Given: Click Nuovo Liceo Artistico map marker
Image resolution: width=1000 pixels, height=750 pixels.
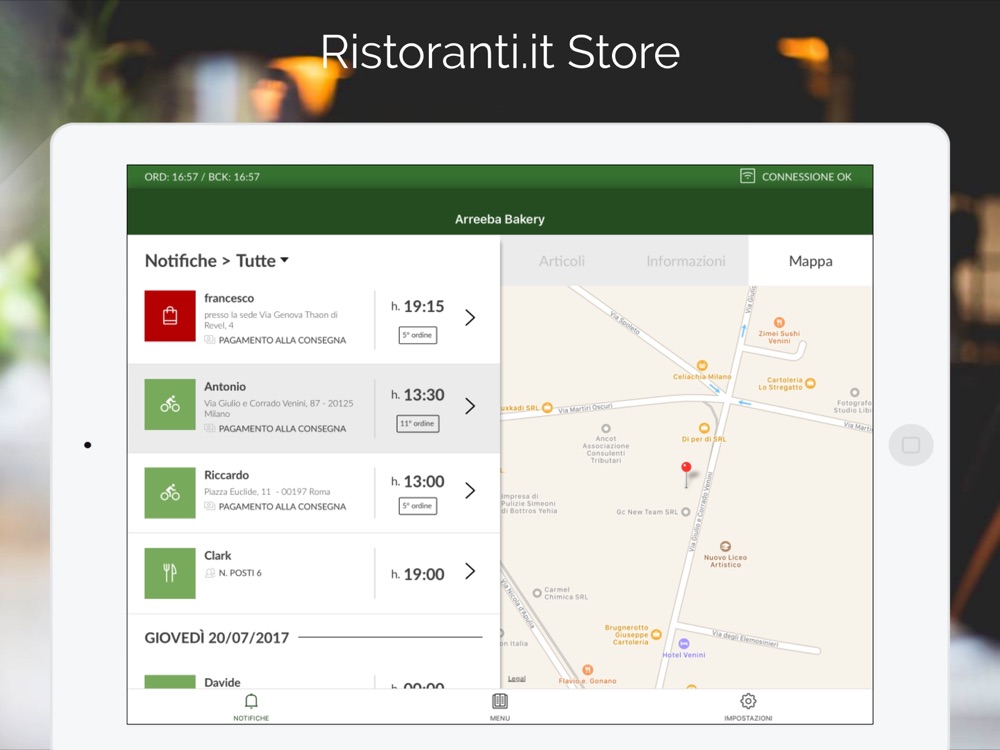Looking at the screenshot, I should (x=725, y=547).
